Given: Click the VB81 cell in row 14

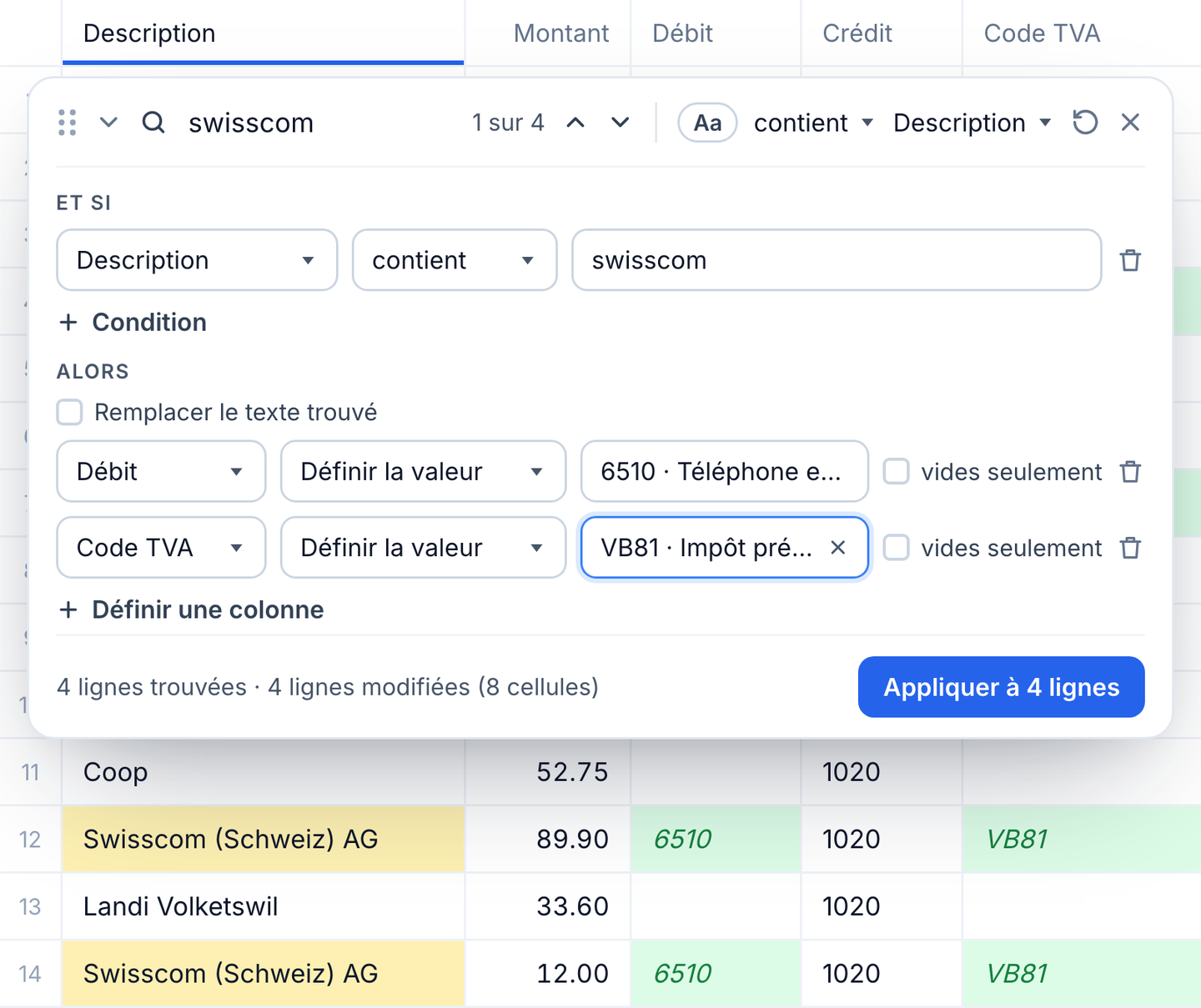Looking at the screenshot, I should coord(1082,974).
